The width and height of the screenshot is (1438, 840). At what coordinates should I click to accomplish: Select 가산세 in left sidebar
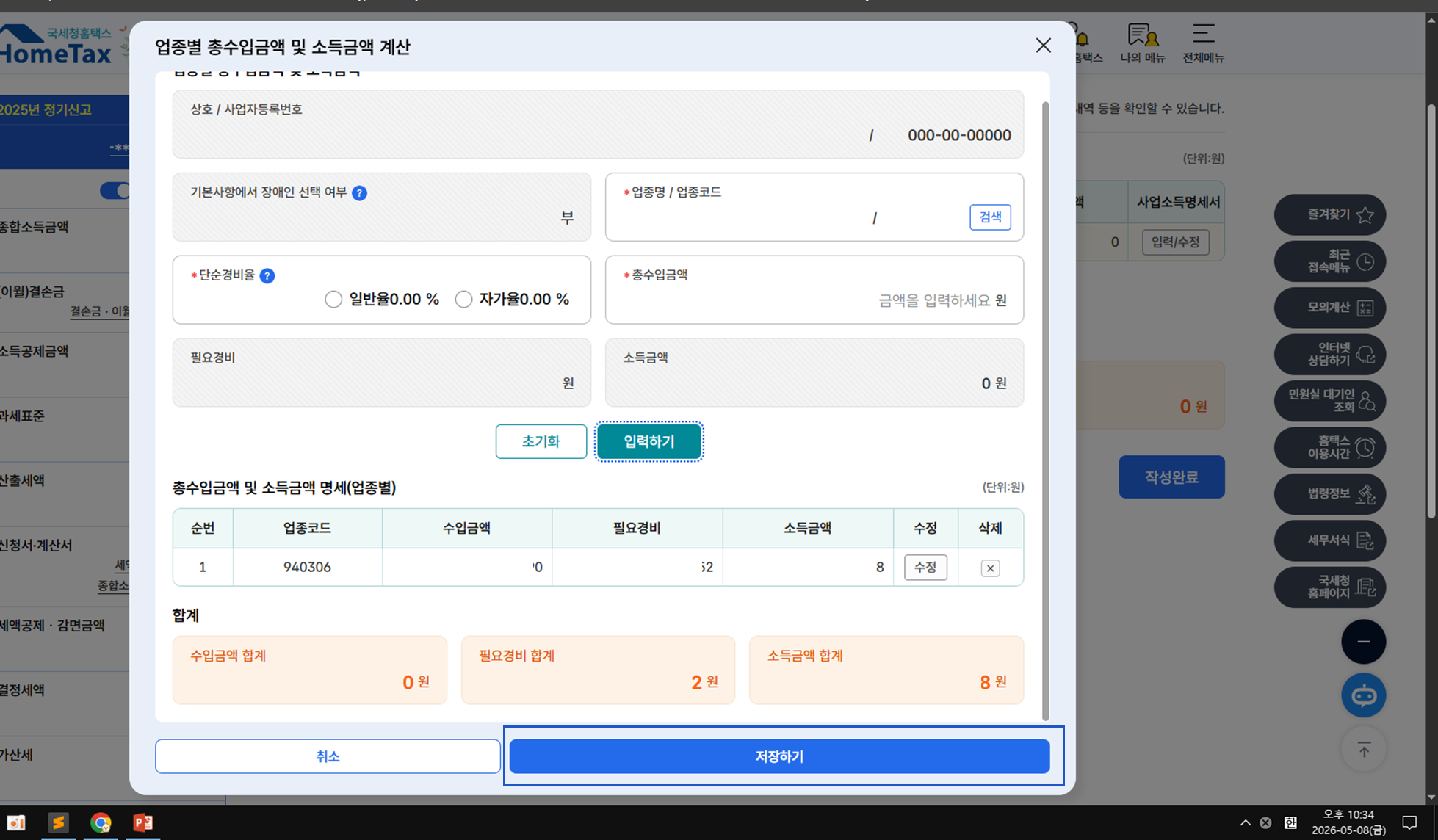tap(16, 755)
